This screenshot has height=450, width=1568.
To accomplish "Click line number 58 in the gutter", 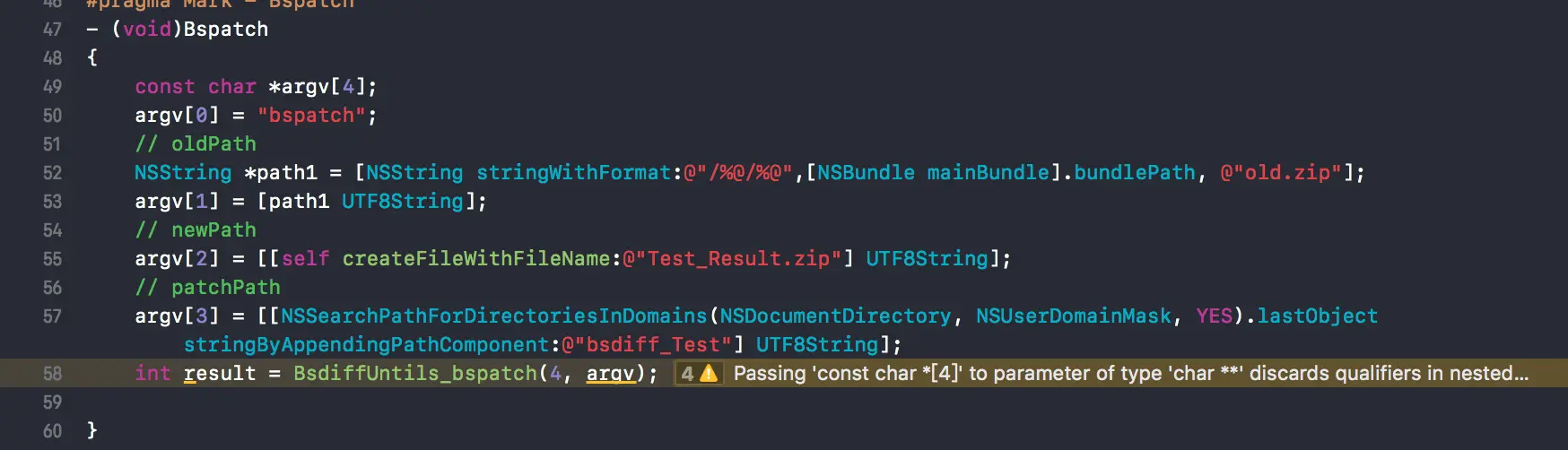I will (x=53, y=374).
